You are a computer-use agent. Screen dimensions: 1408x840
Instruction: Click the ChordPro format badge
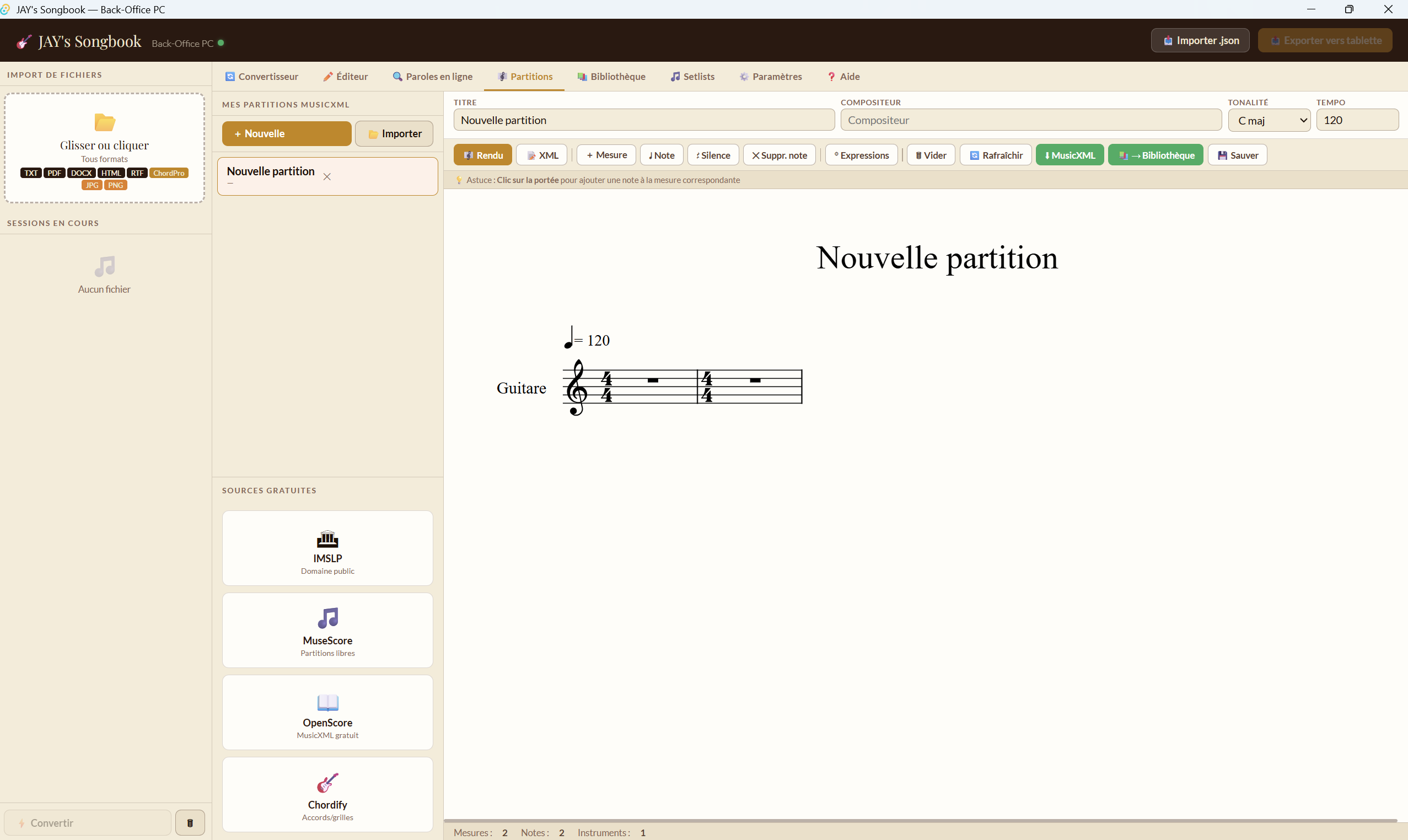tap(169, 173)
